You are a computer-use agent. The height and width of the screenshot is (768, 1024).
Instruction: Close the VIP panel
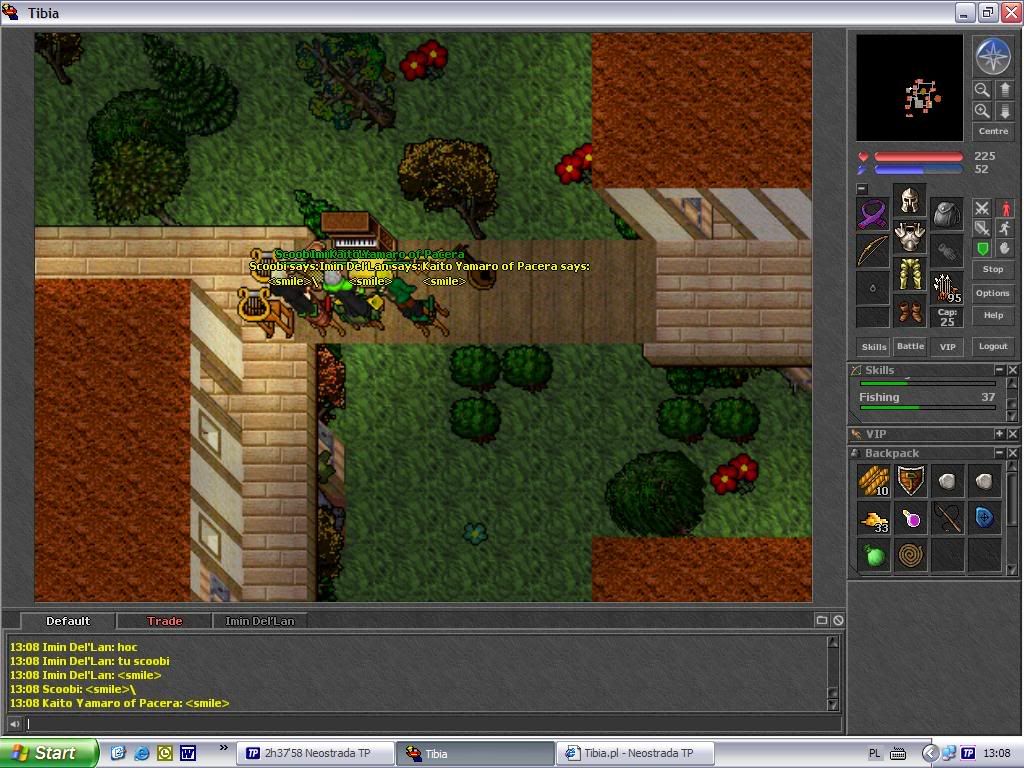(x=1012, y=434)
